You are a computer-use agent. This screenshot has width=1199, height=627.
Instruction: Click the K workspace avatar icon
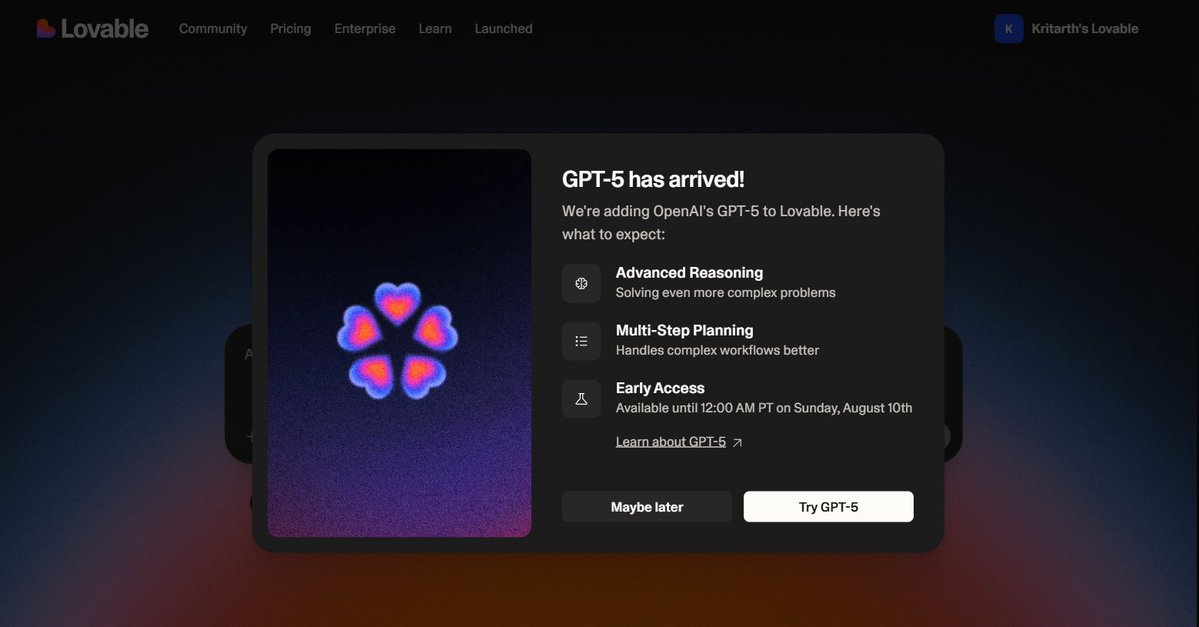click(x=1009, y=29)
